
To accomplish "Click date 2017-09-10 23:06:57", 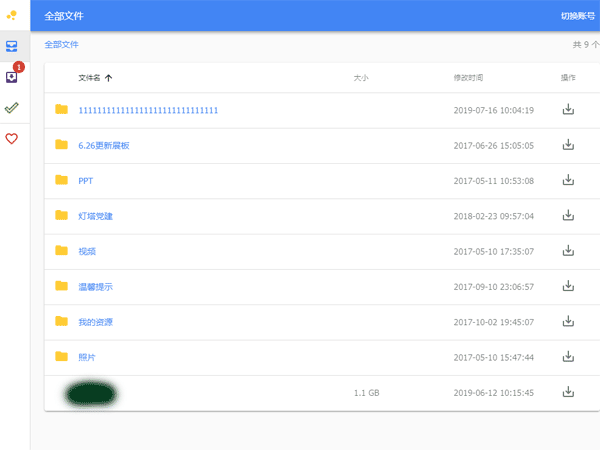I will (x=494, y=287).
